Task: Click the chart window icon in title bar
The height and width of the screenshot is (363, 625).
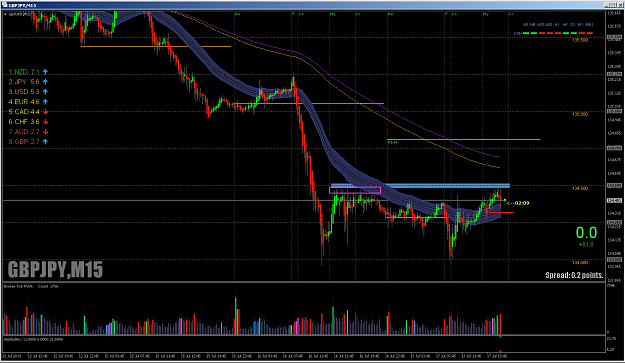Action: pyautogui.click(x=5, y=5)
